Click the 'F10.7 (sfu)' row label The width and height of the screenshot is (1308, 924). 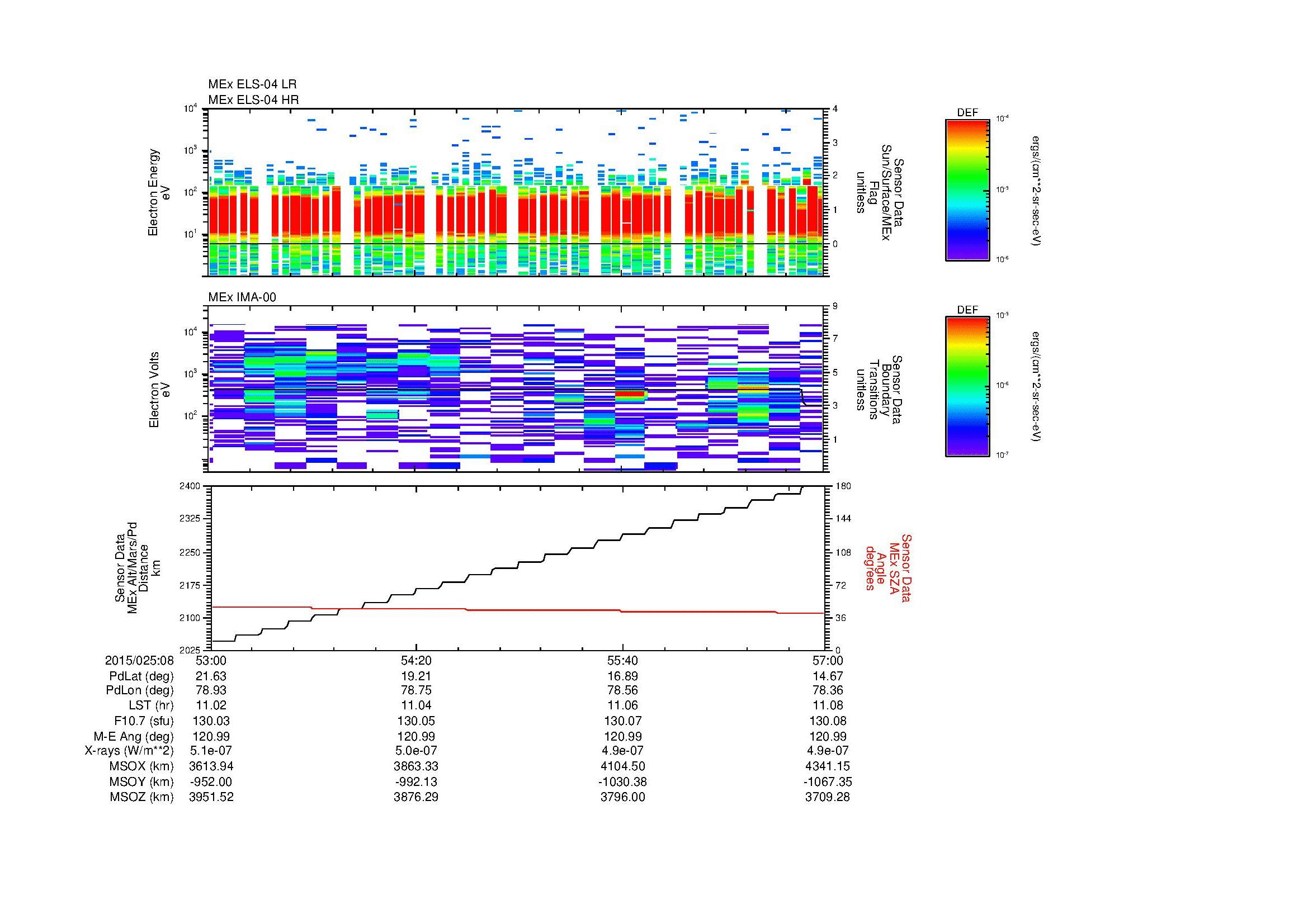pyautogui.click(x=144, y=721)
